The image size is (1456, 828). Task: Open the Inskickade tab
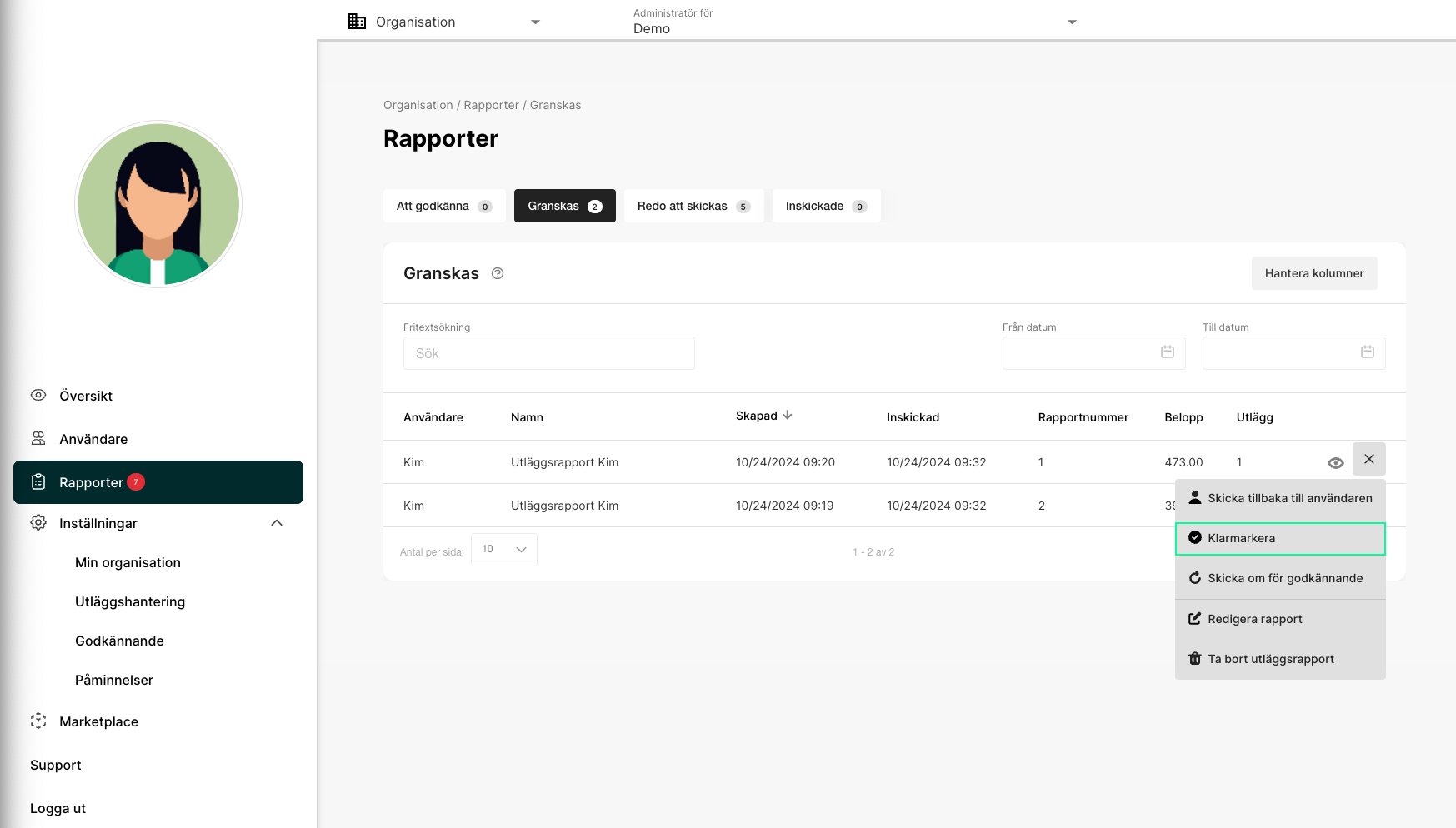point(827,206)
